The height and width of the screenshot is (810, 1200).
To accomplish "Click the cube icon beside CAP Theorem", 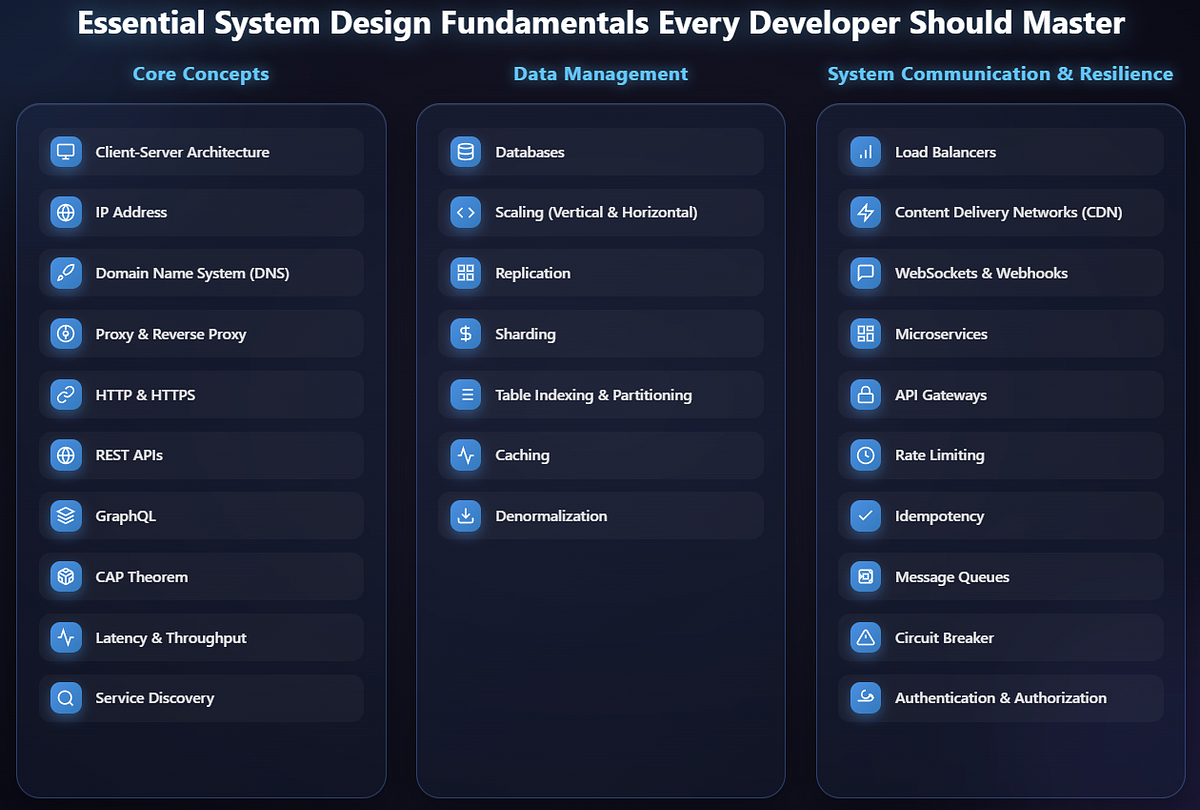I will pos(65,576).
